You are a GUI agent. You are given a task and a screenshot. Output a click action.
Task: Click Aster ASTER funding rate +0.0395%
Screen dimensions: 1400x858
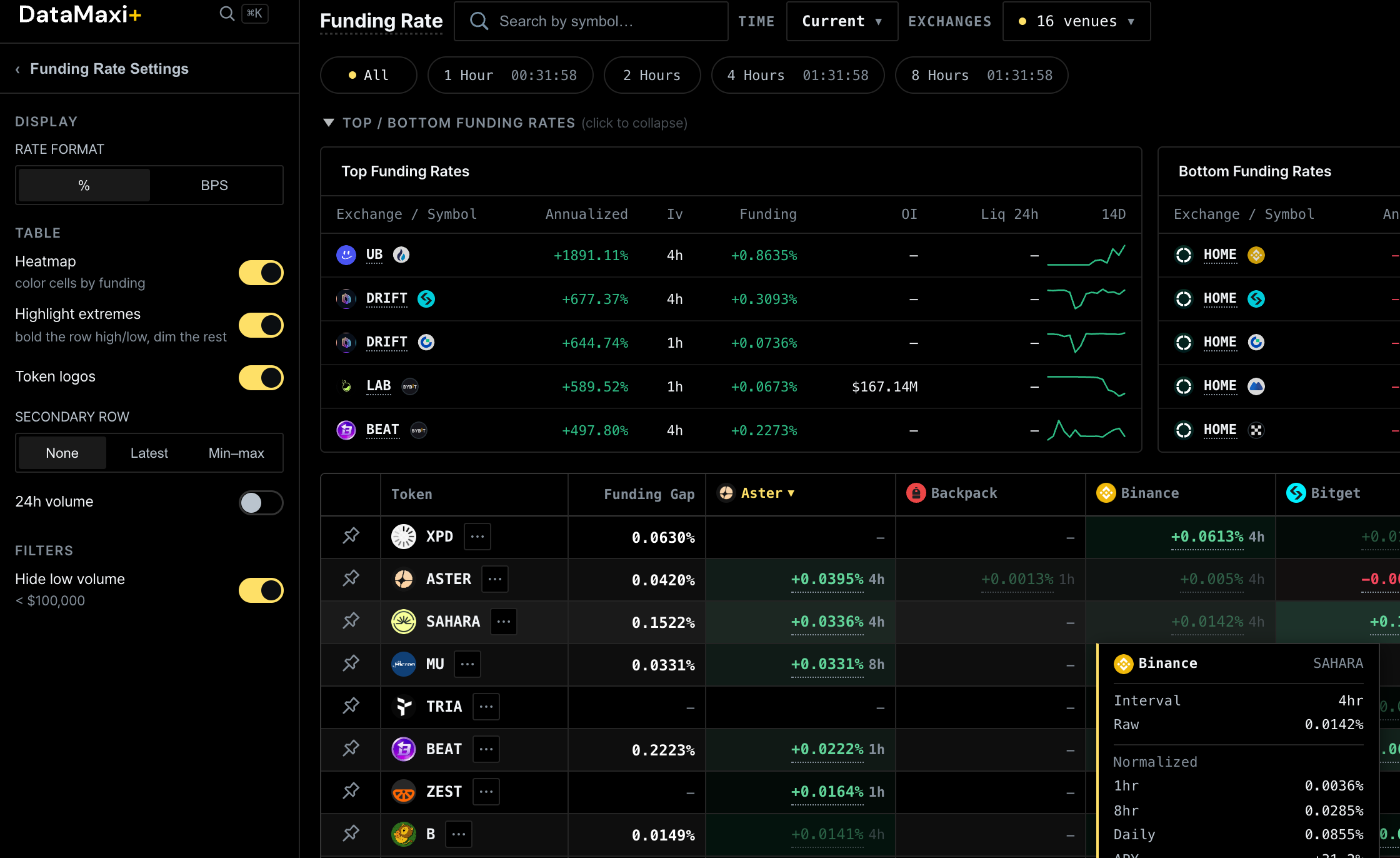point(827,579)
